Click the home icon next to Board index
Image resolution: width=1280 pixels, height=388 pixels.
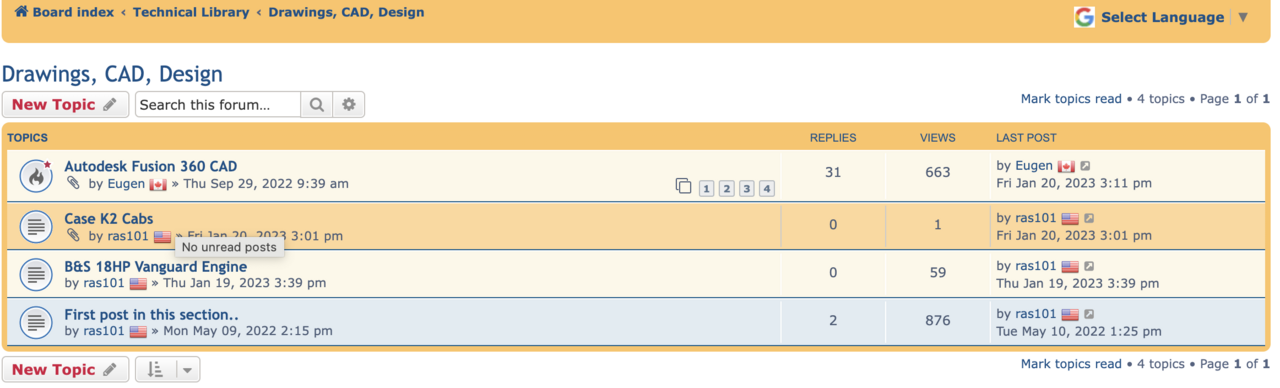(x=21, y=12)
